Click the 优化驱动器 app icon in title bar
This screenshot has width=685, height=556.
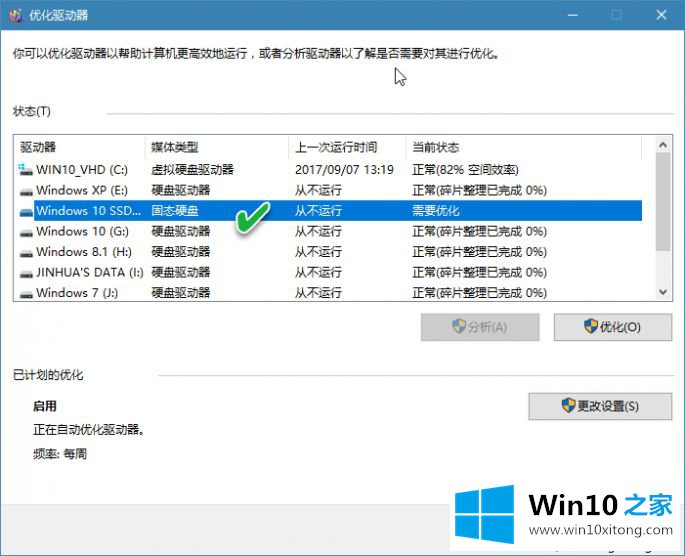coord(16,15)
